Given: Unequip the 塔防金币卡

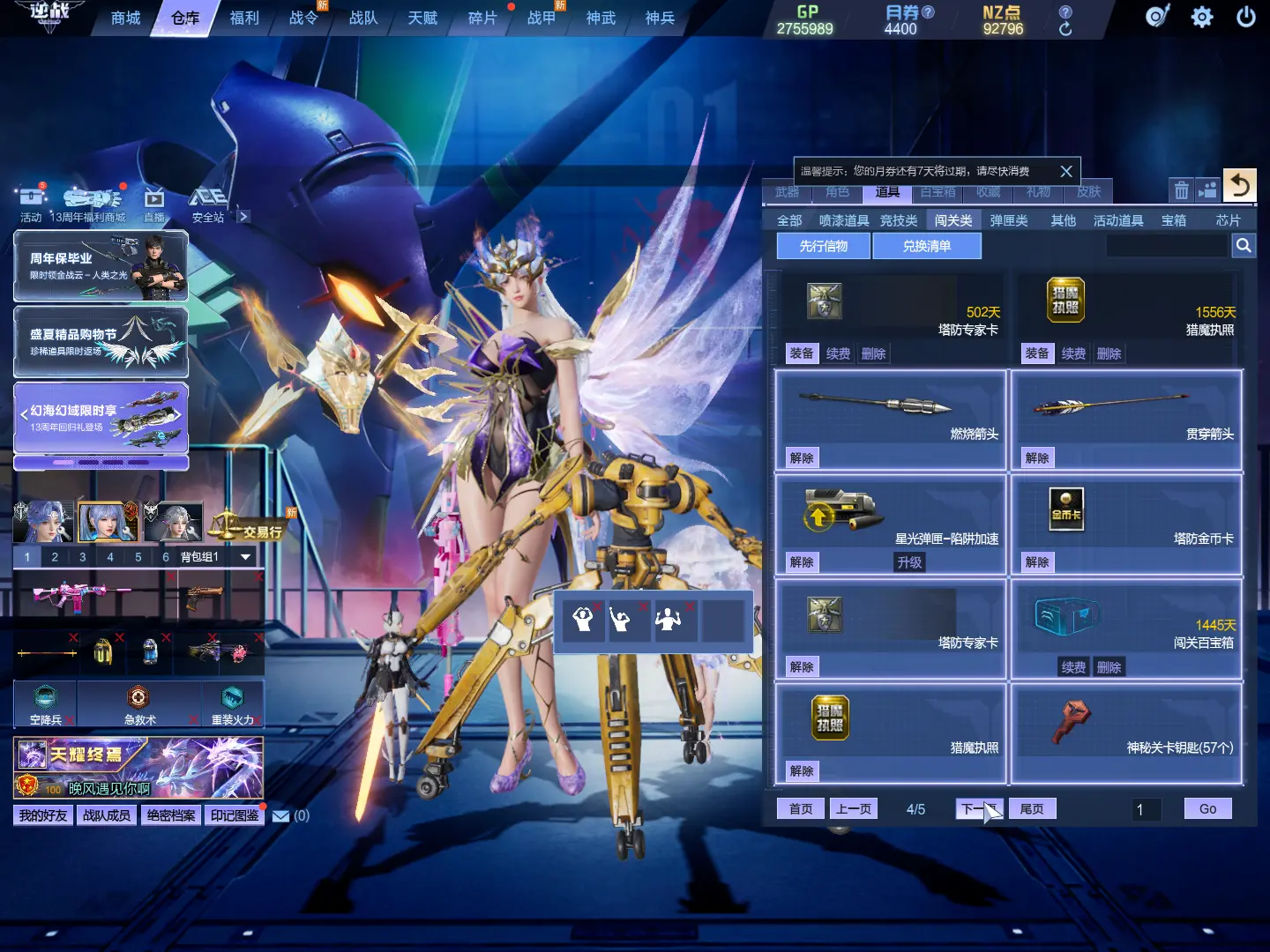Looking at the screenshot, I should tap(1037, 562).
